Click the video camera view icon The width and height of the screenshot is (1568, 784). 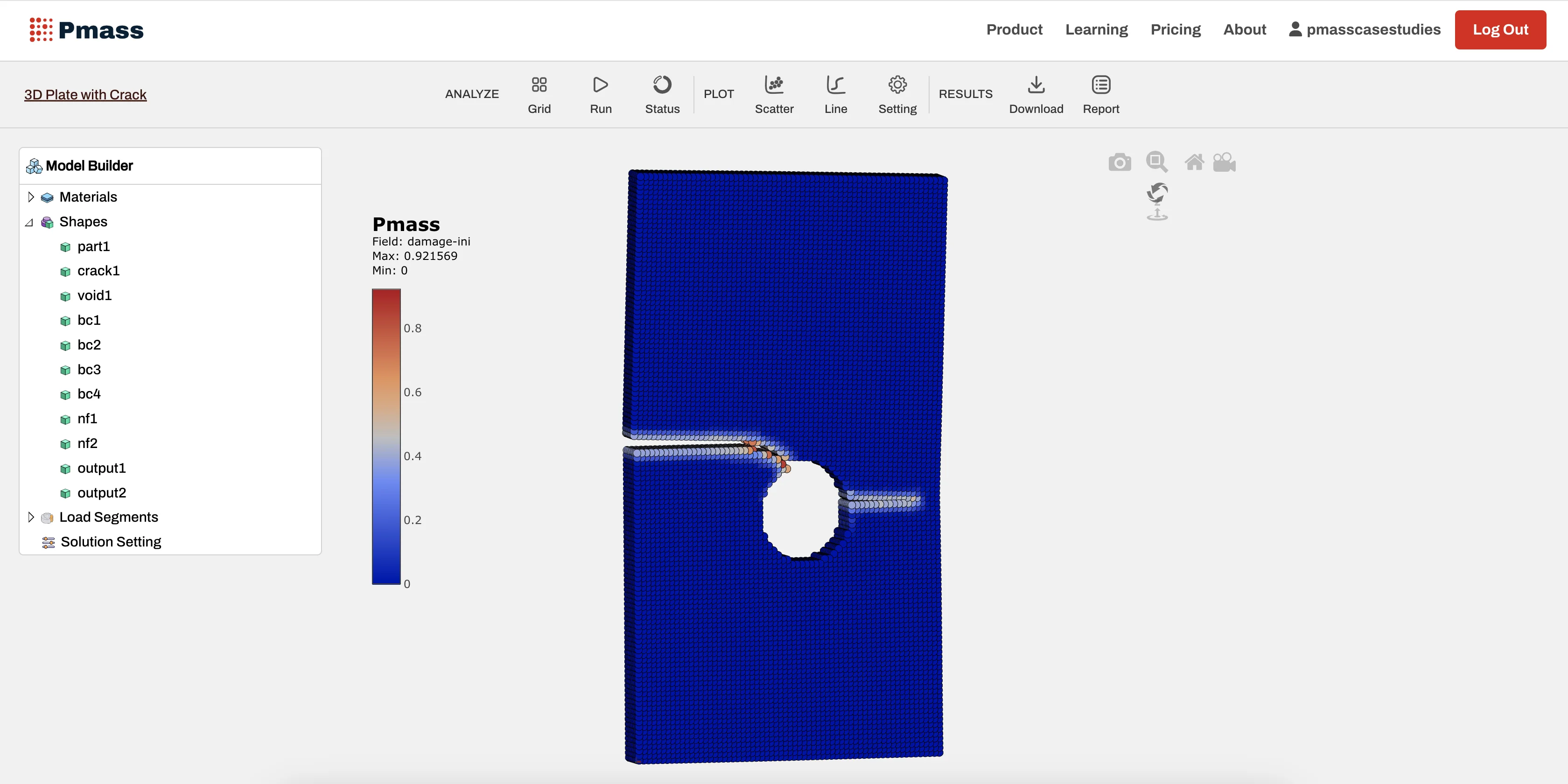pyautogui.click(x=1224, y=162)
